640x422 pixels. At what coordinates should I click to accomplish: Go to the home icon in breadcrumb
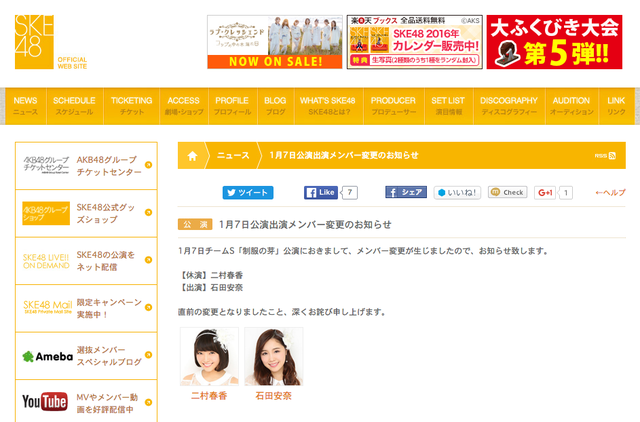tap(192, 155)
